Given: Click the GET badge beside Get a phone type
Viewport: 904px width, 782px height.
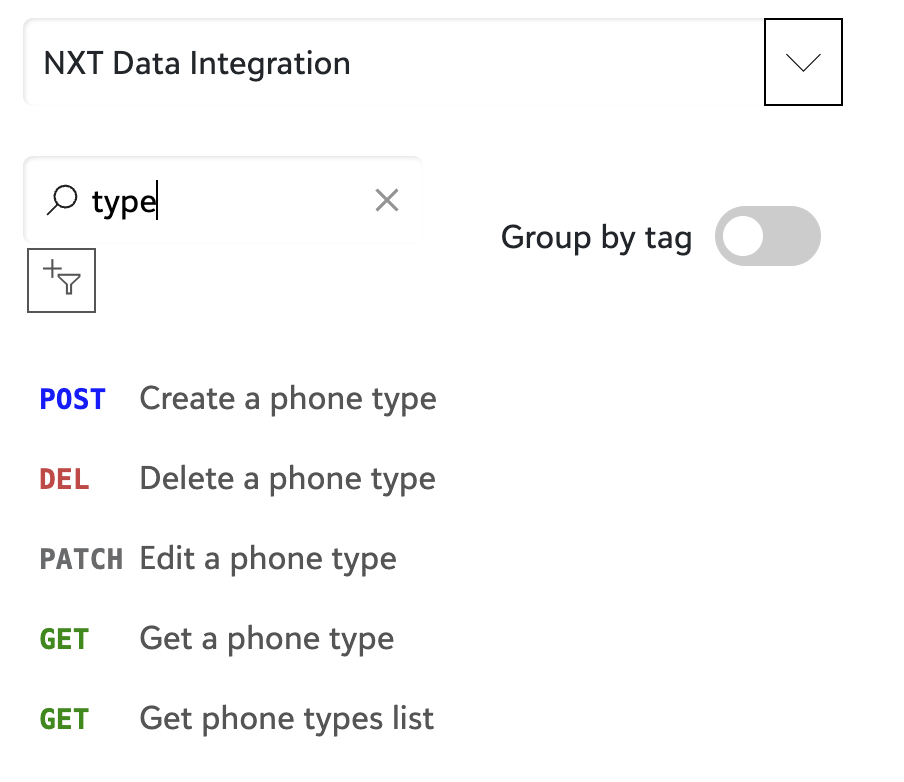Looking at the screenshot, I should tap(64, 639).
